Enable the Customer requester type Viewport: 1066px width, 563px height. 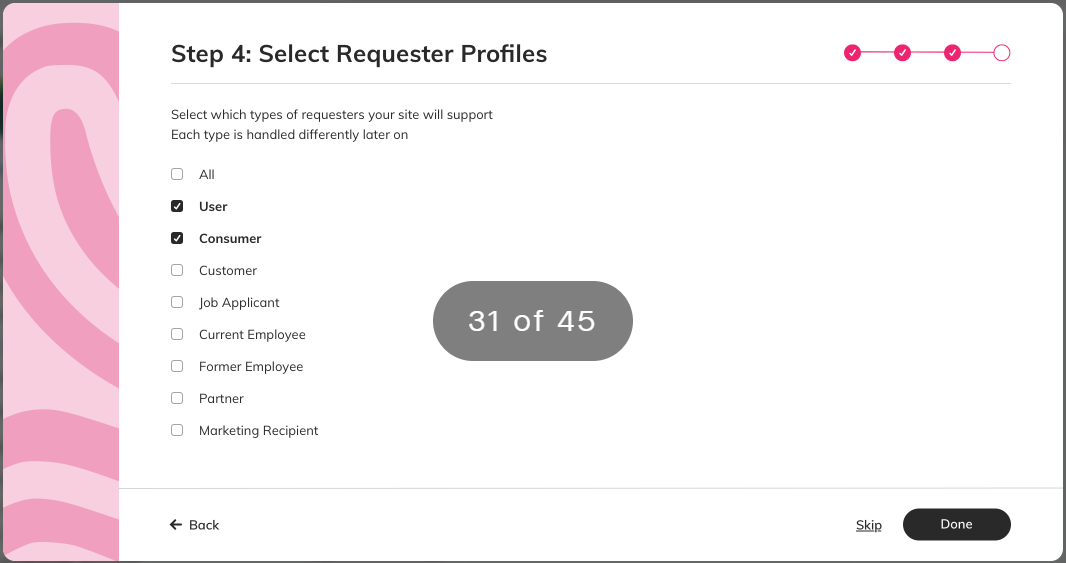(x=177, y=270)
